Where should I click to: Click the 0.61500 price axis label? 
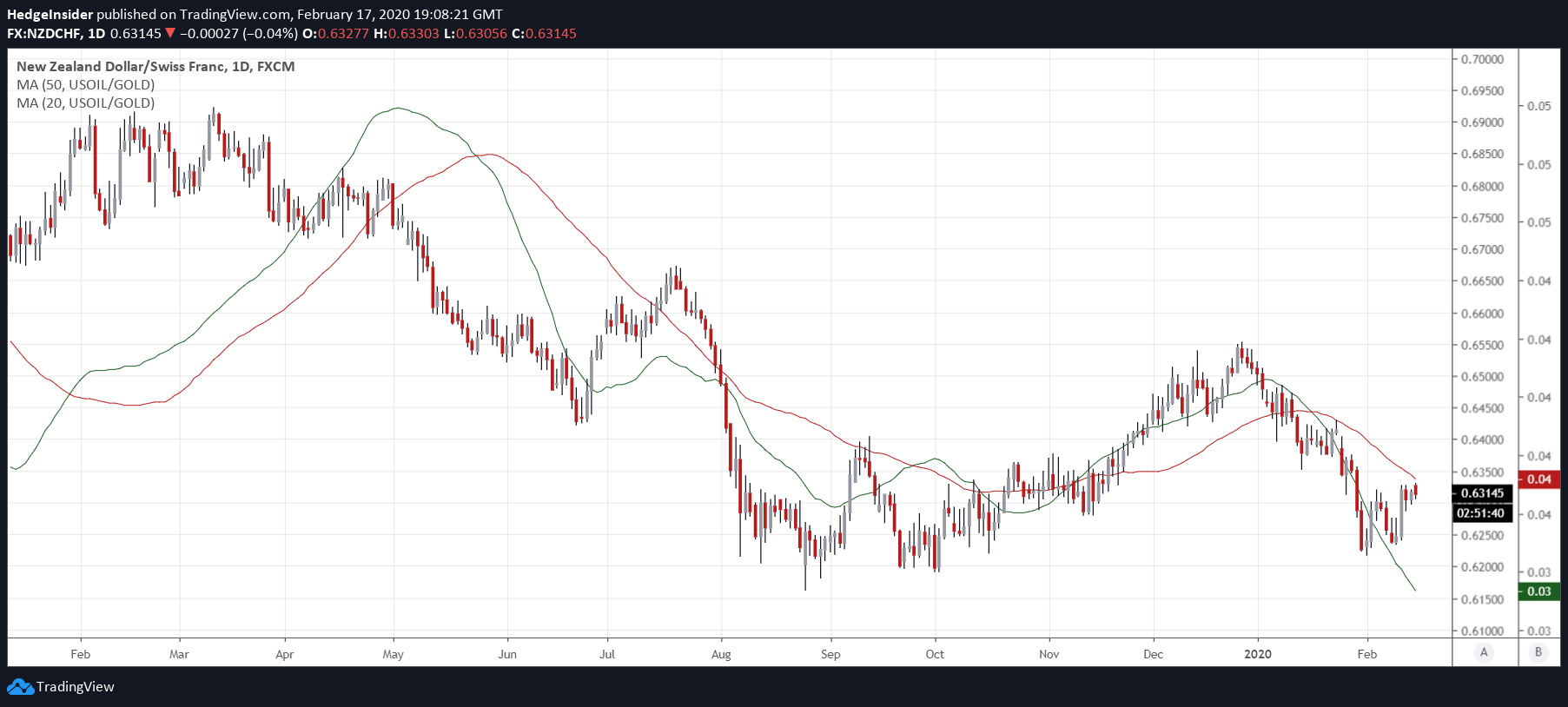tap(1482, 599)
